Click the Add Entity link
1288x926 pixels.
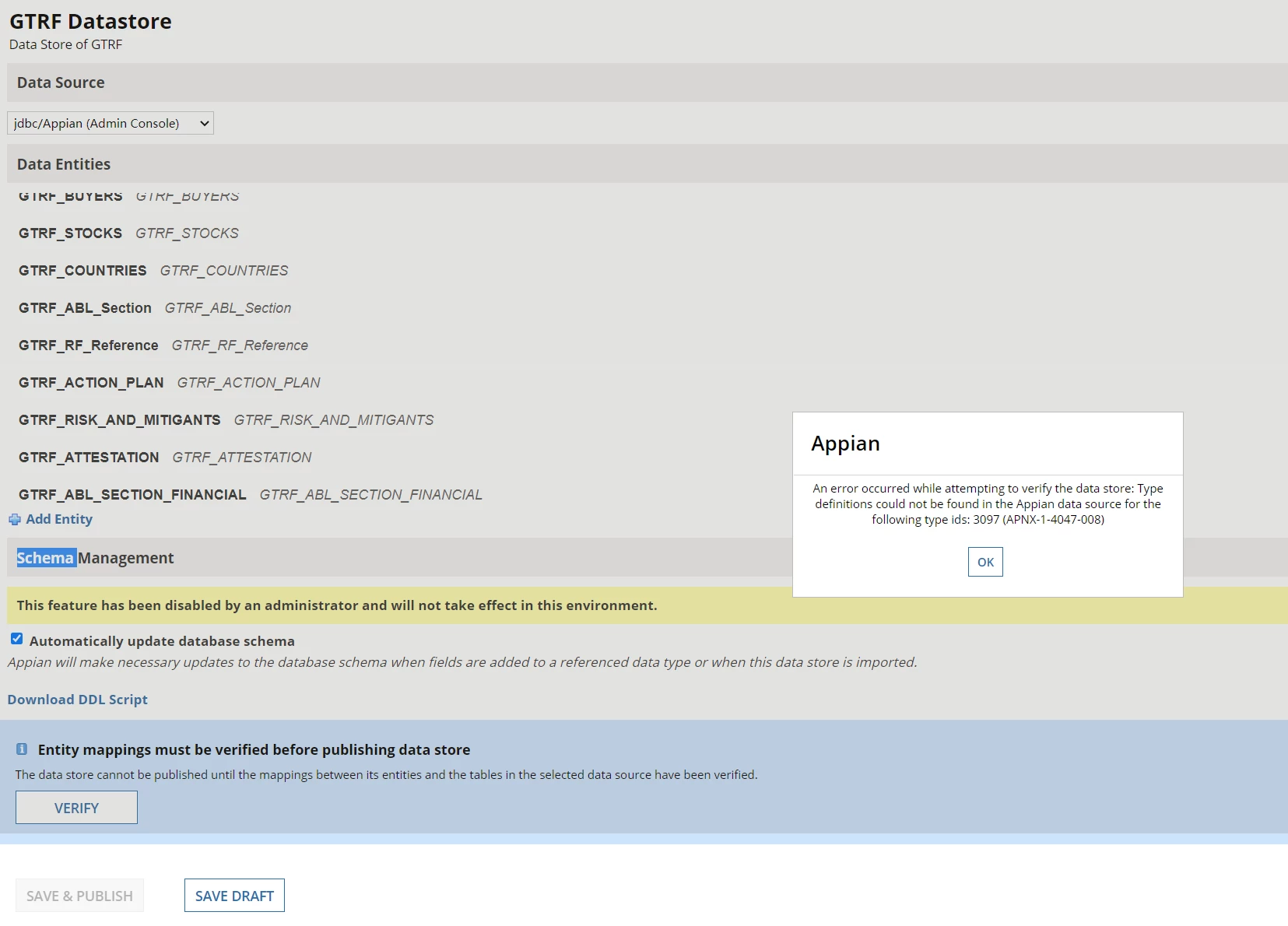click(59, 519)
